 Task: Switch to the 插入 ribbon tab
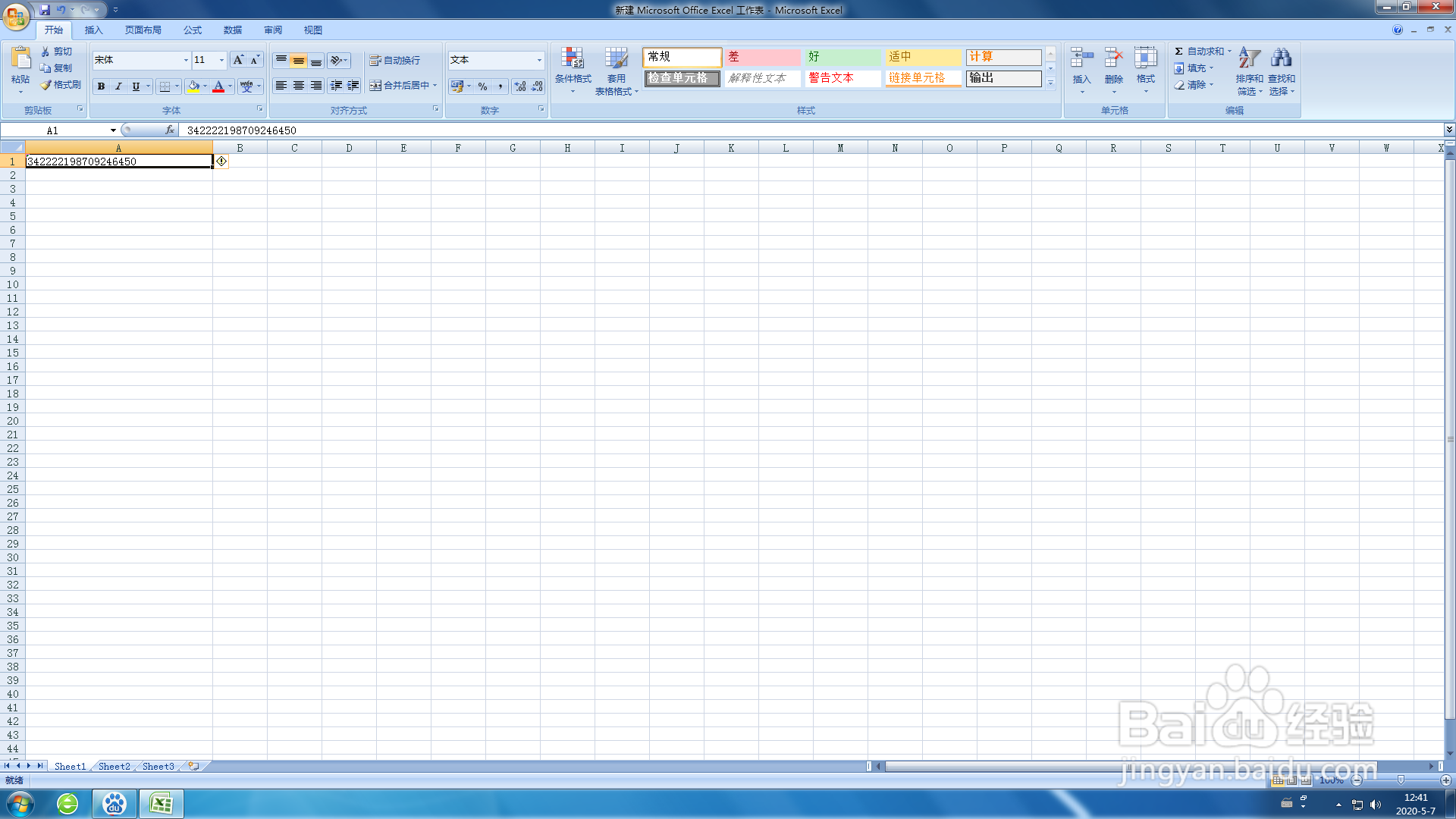click(93, 30)
